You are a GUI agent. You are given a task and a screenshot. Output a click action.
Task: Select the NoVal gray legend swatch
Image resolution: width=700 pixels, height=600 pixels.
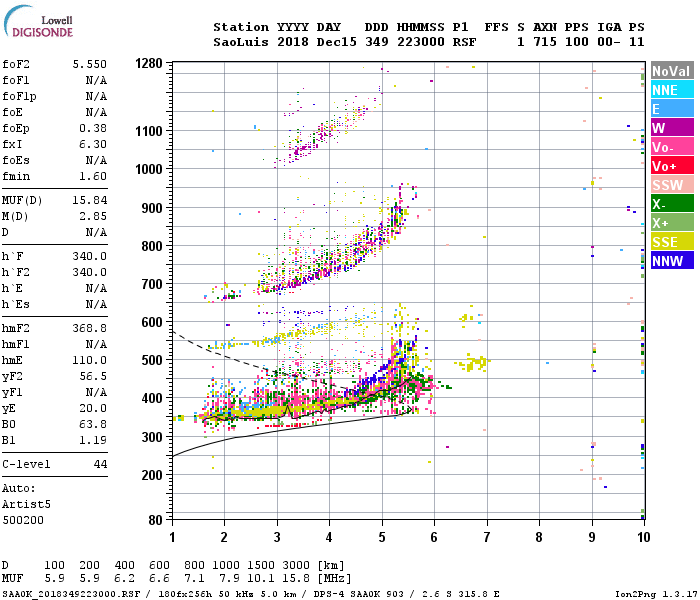point(672,71)
